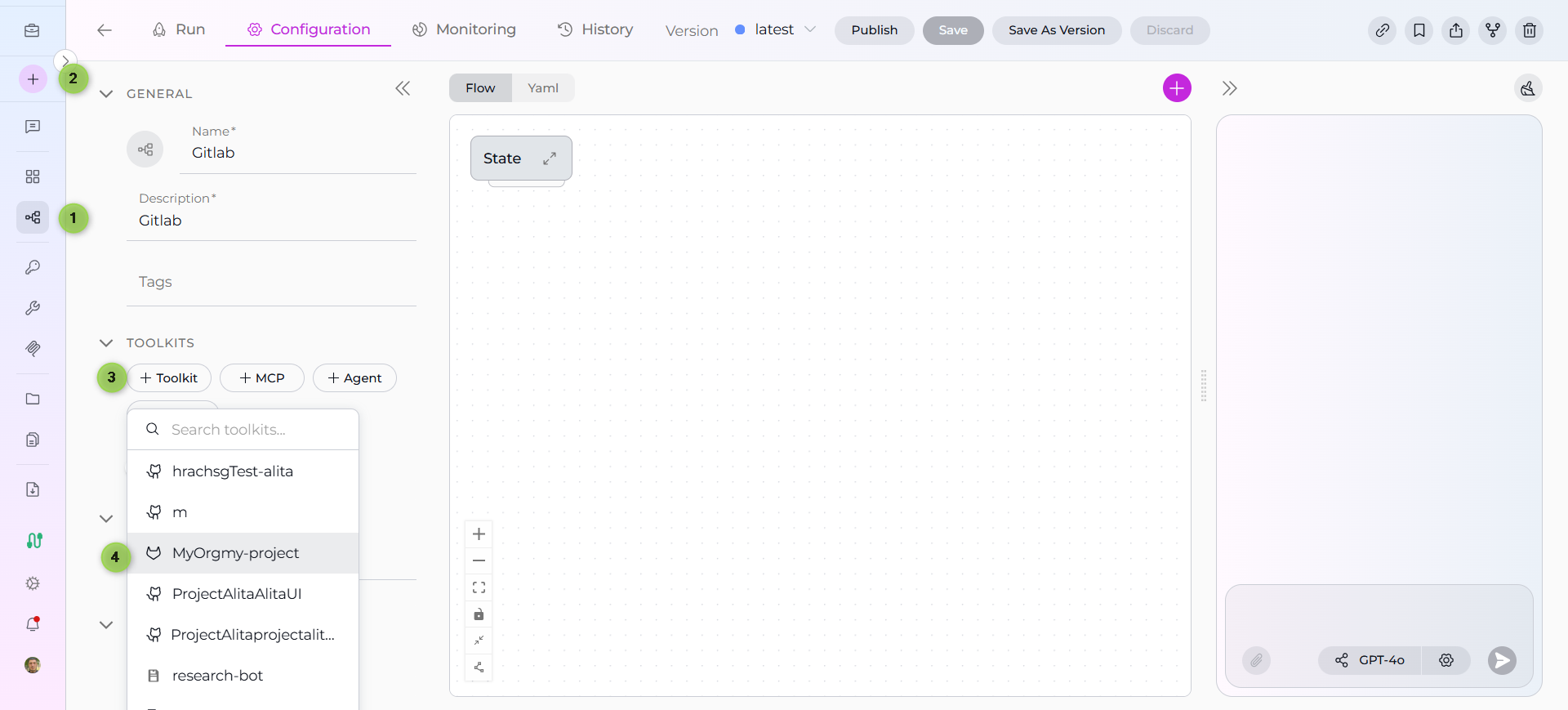Click the Publish button
The height and width of the screenshot is (710, 1568).
pos(874,30)
